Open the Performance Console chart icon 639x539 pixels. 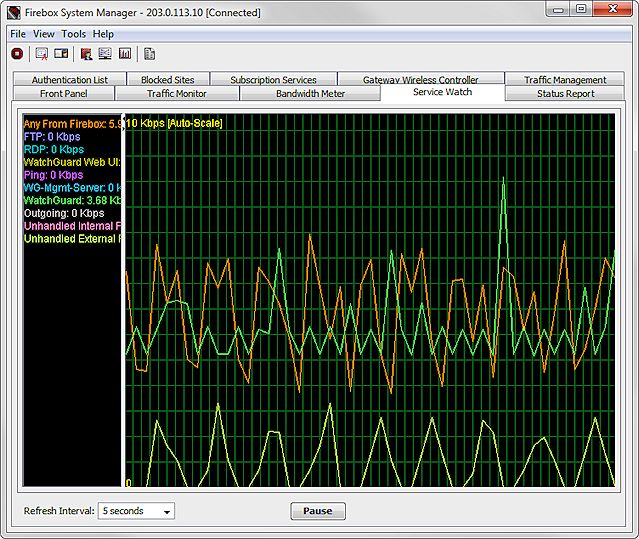click(x=125, y=54)
